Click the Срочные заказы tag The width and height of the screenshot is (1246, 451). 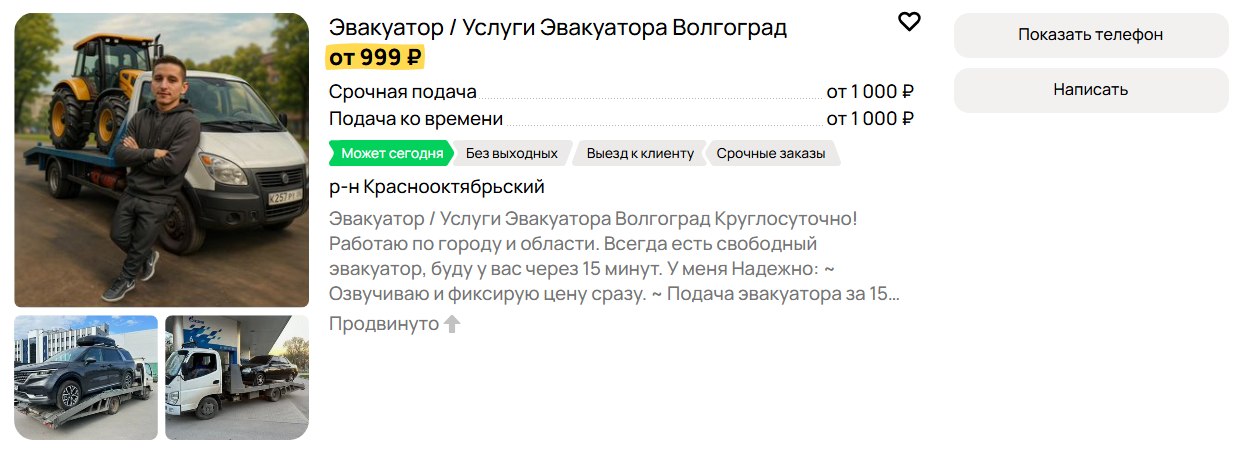pos(771,153)
